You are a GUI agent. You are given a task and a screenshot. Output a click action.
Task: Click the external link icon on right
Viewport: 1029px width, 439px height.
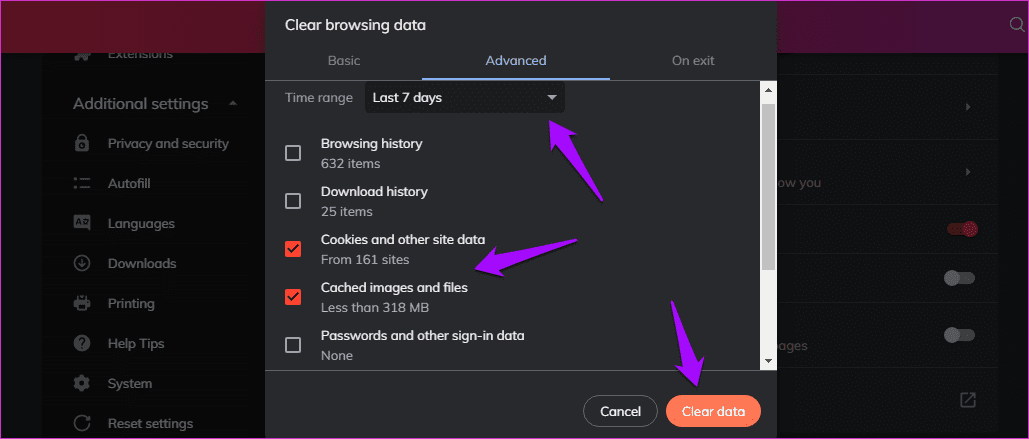[967, 400]
